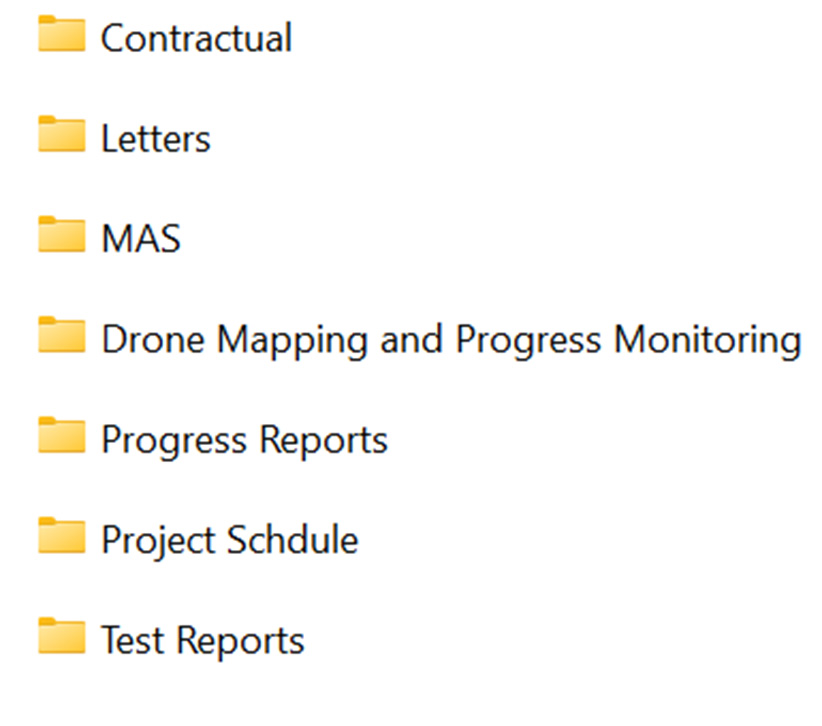822x726 pixels.
Task: Click the Letters folder icon
Action: click(62, 135)
